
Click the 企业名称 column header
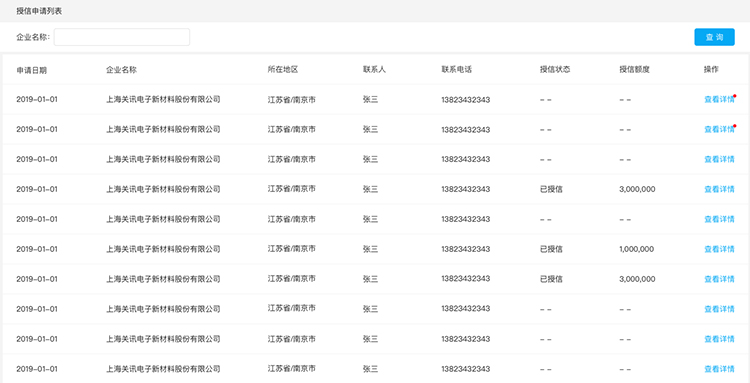121,70
